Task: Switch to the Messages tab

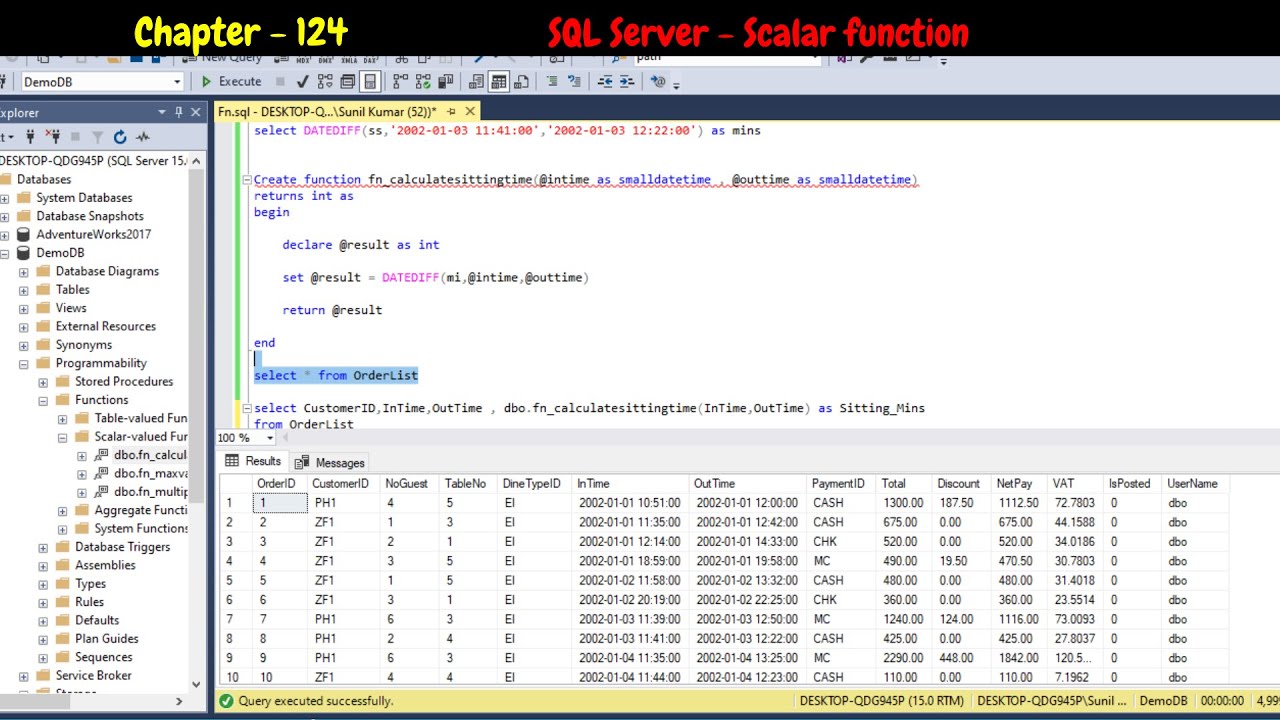Action: 330,462
